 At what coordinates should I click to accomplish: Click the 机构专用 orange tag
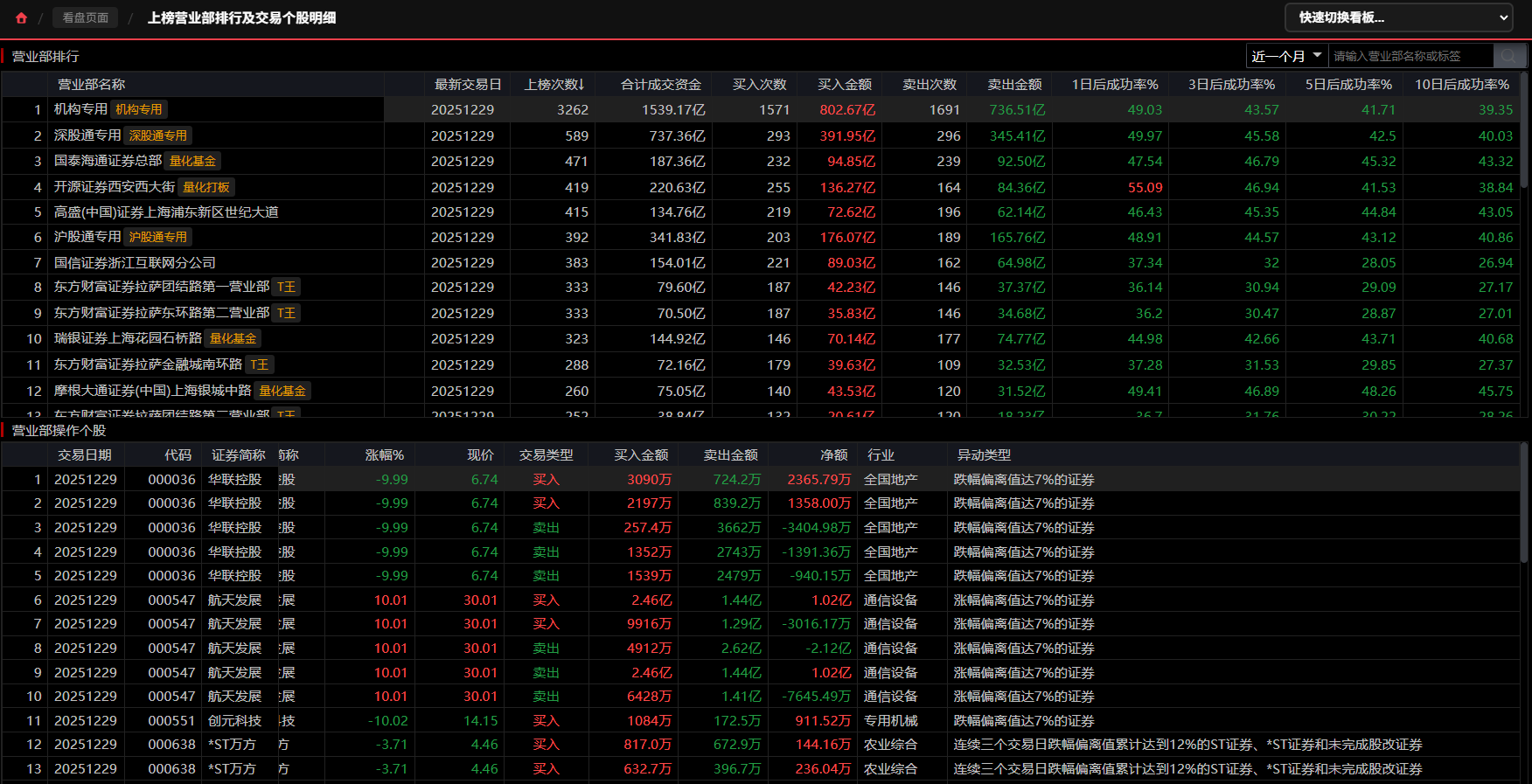click(x=139, y=109)
